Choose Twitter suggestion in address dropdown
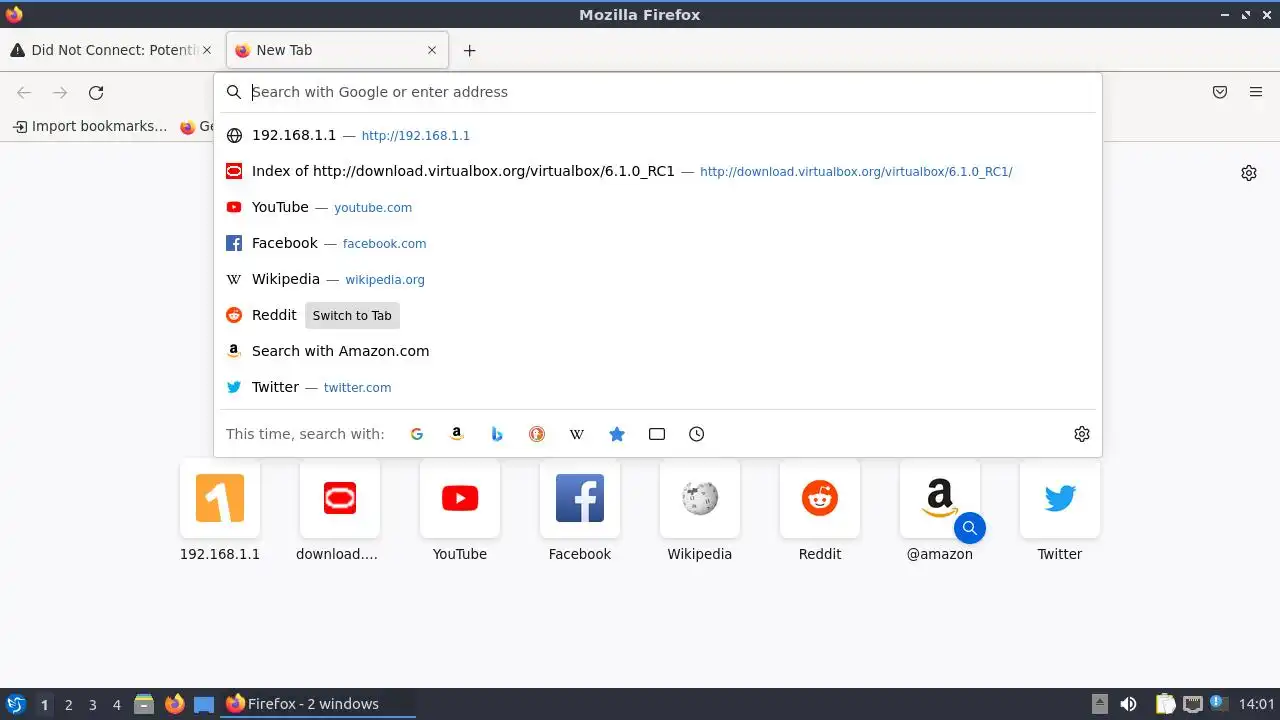Screen dimensions: 1280x720 pos(658,387)
